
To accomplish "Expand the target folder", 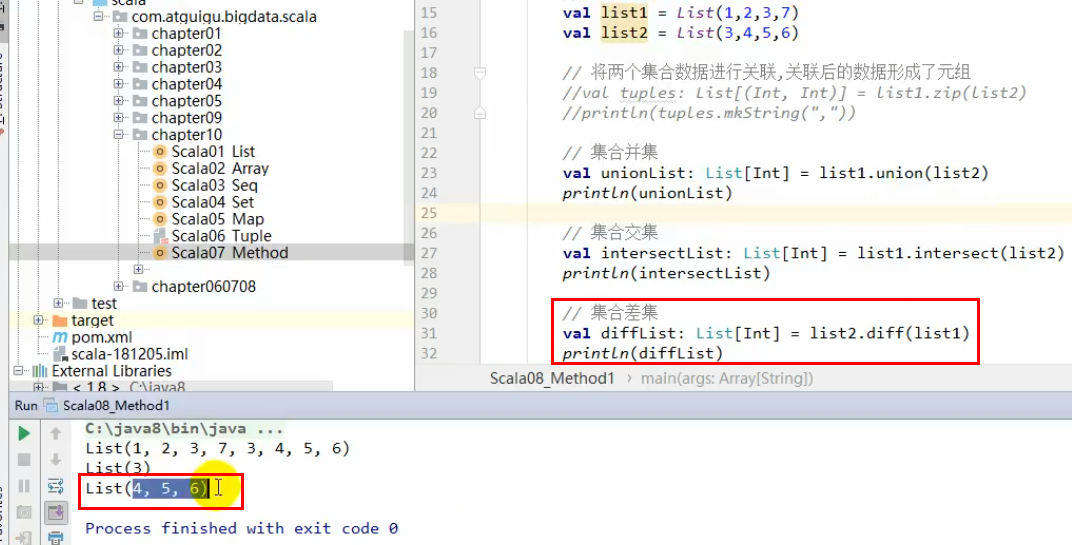I will pos(38,320).
